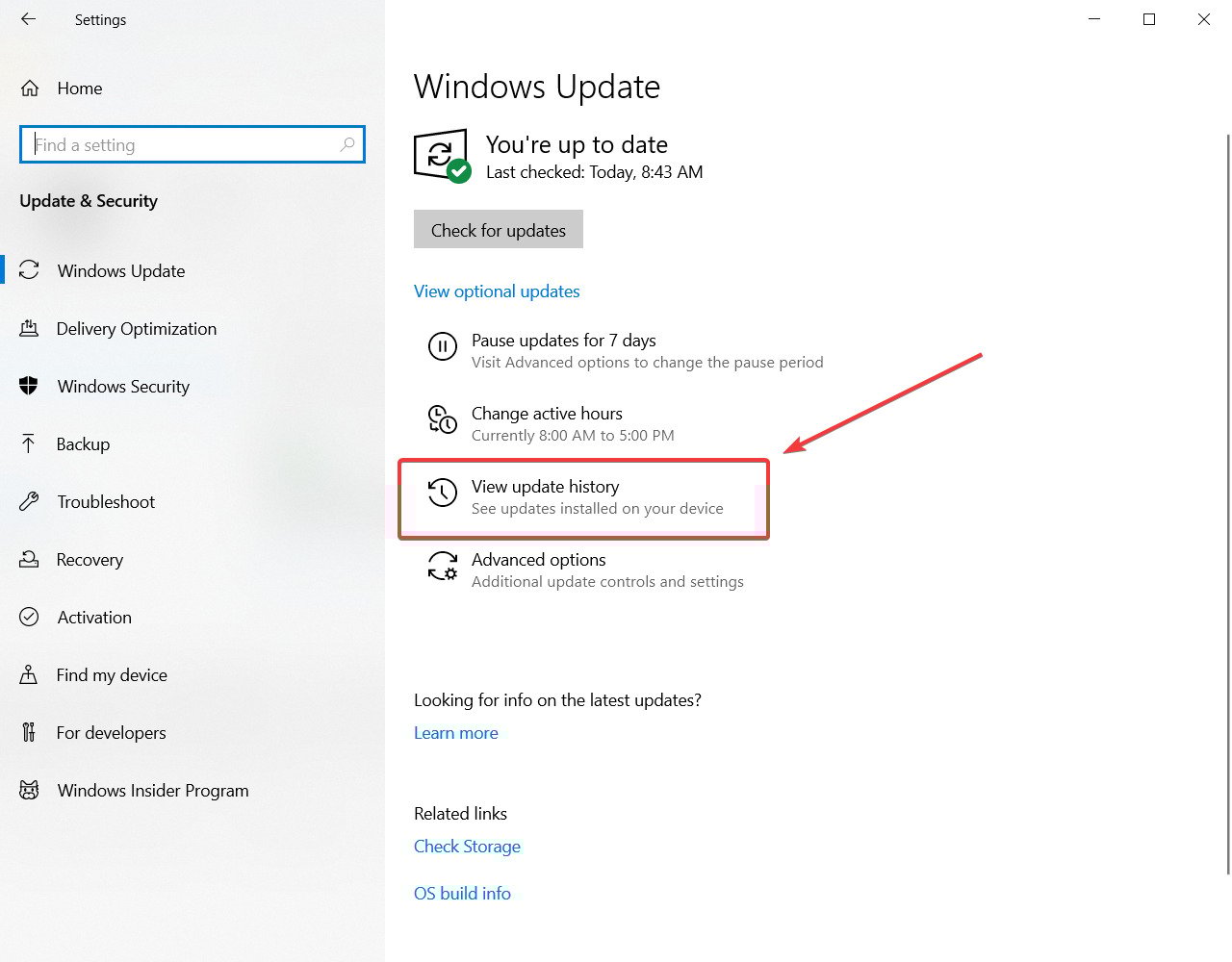The width and height of the screenshot is (1232, 962).
Task: Click 'Last checked: Today, 8:43 AM' text
Action: [594, 172]
